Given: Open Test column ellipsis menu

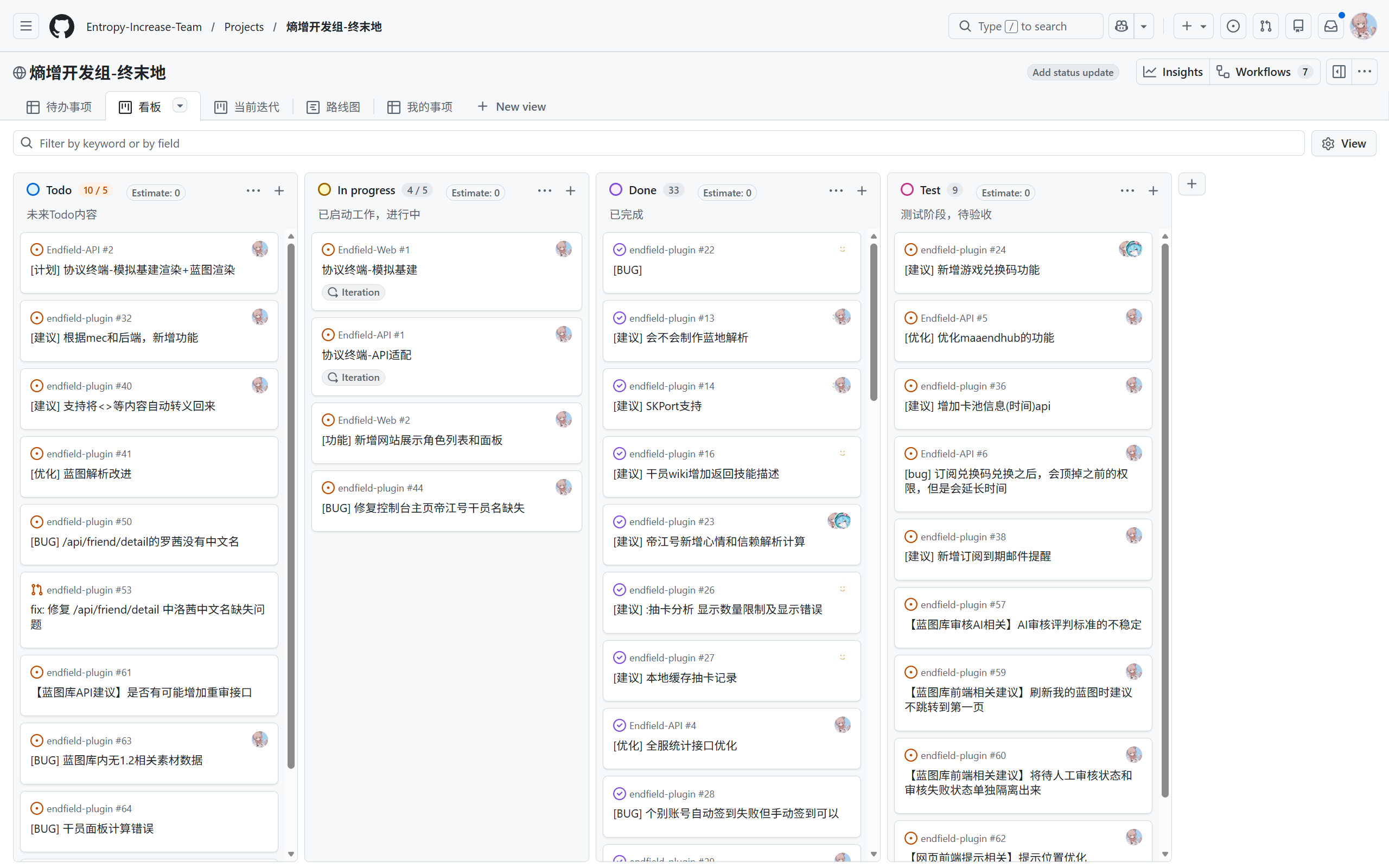Looking at the screenshot, I should 1127,190.
